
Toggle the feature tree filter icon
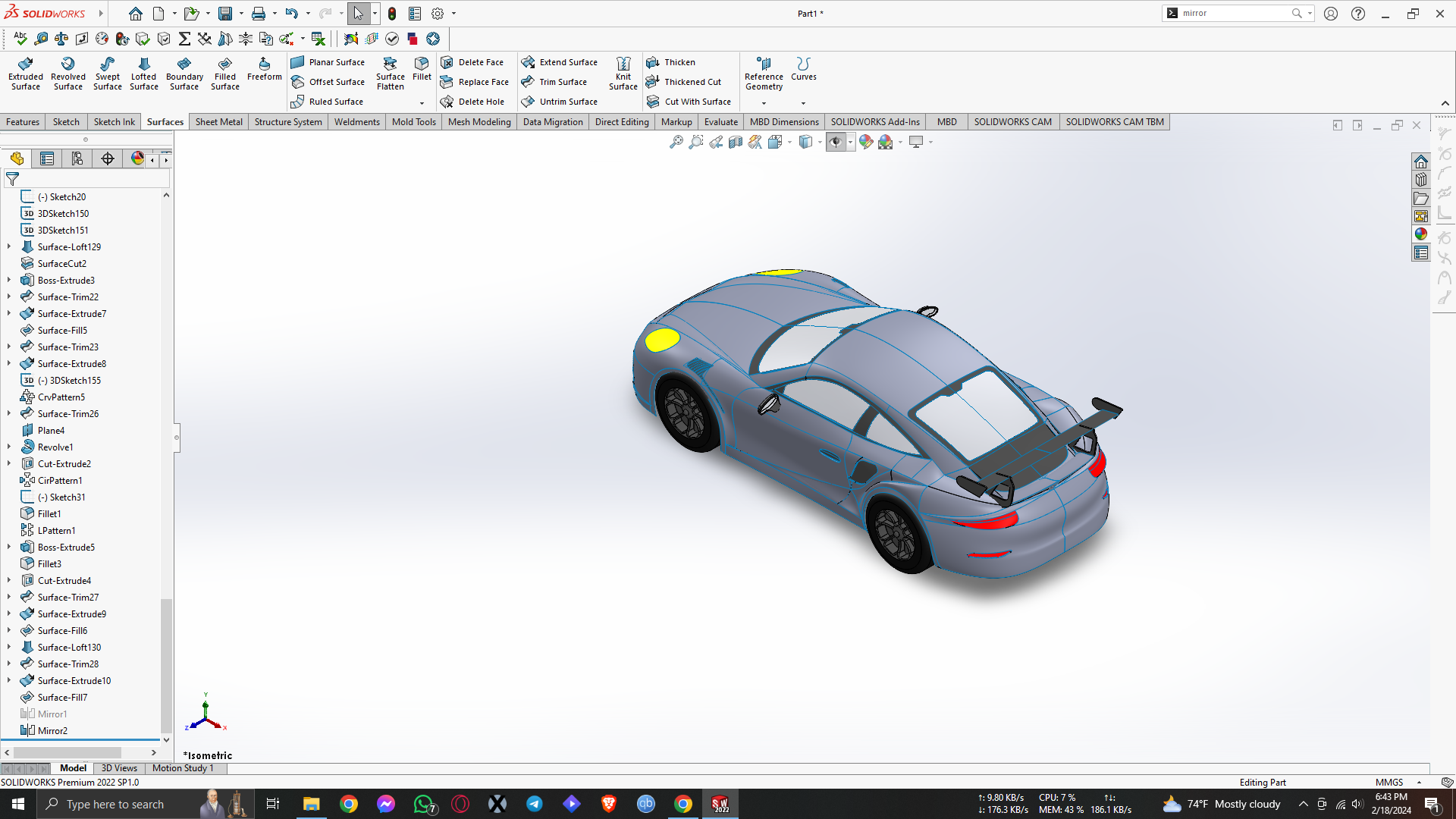tap(13, 179)
